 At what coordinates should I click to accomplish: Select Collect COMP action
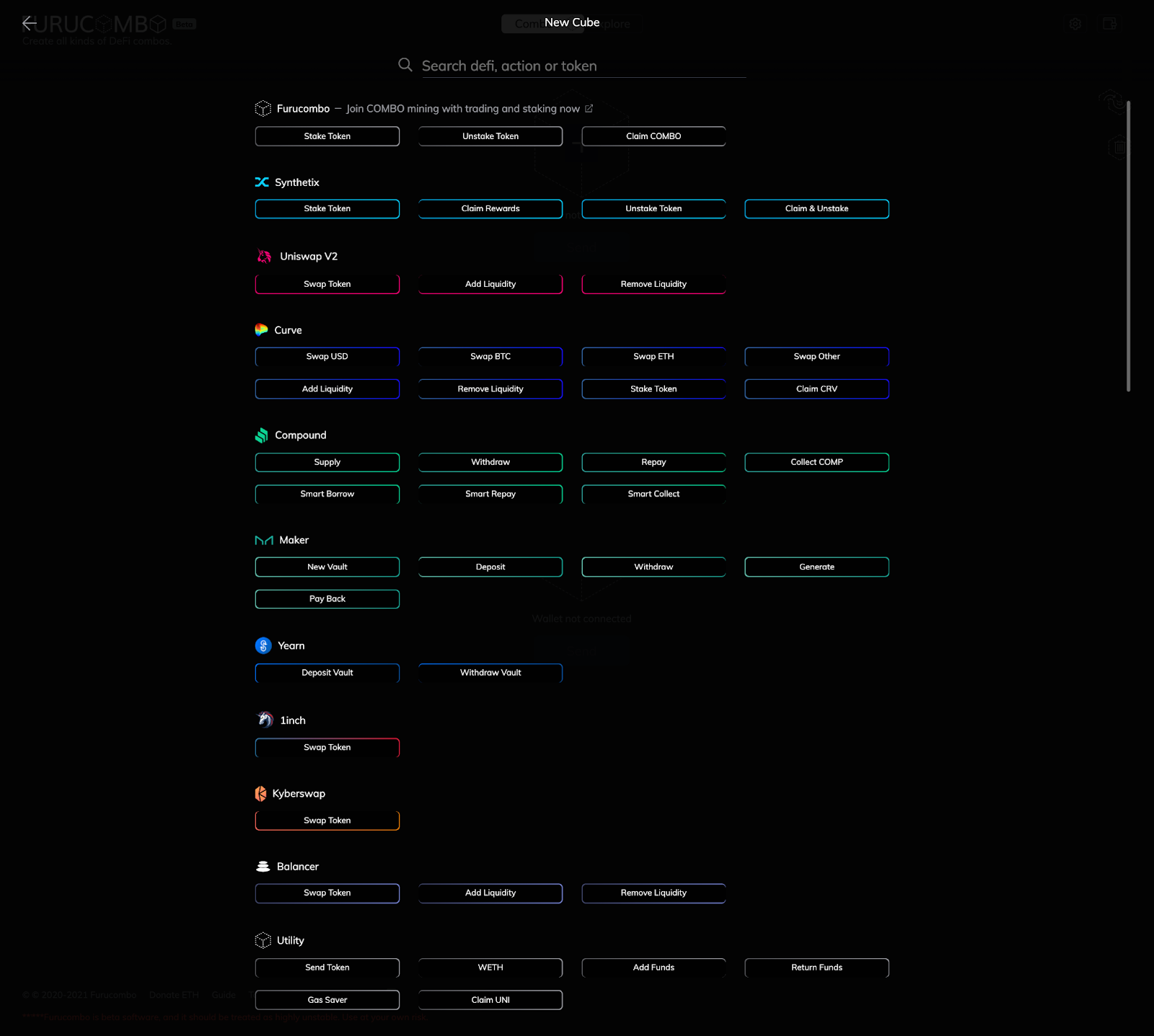(816, 462)
